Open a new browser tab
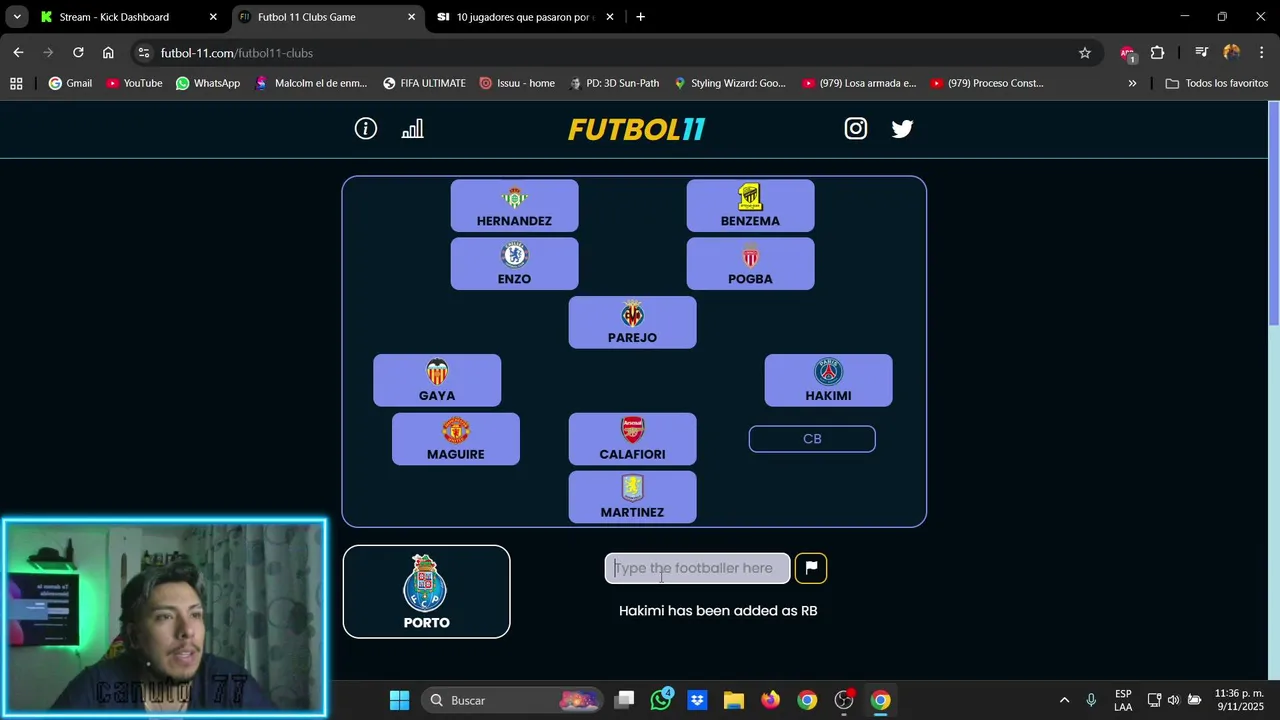 640,17
